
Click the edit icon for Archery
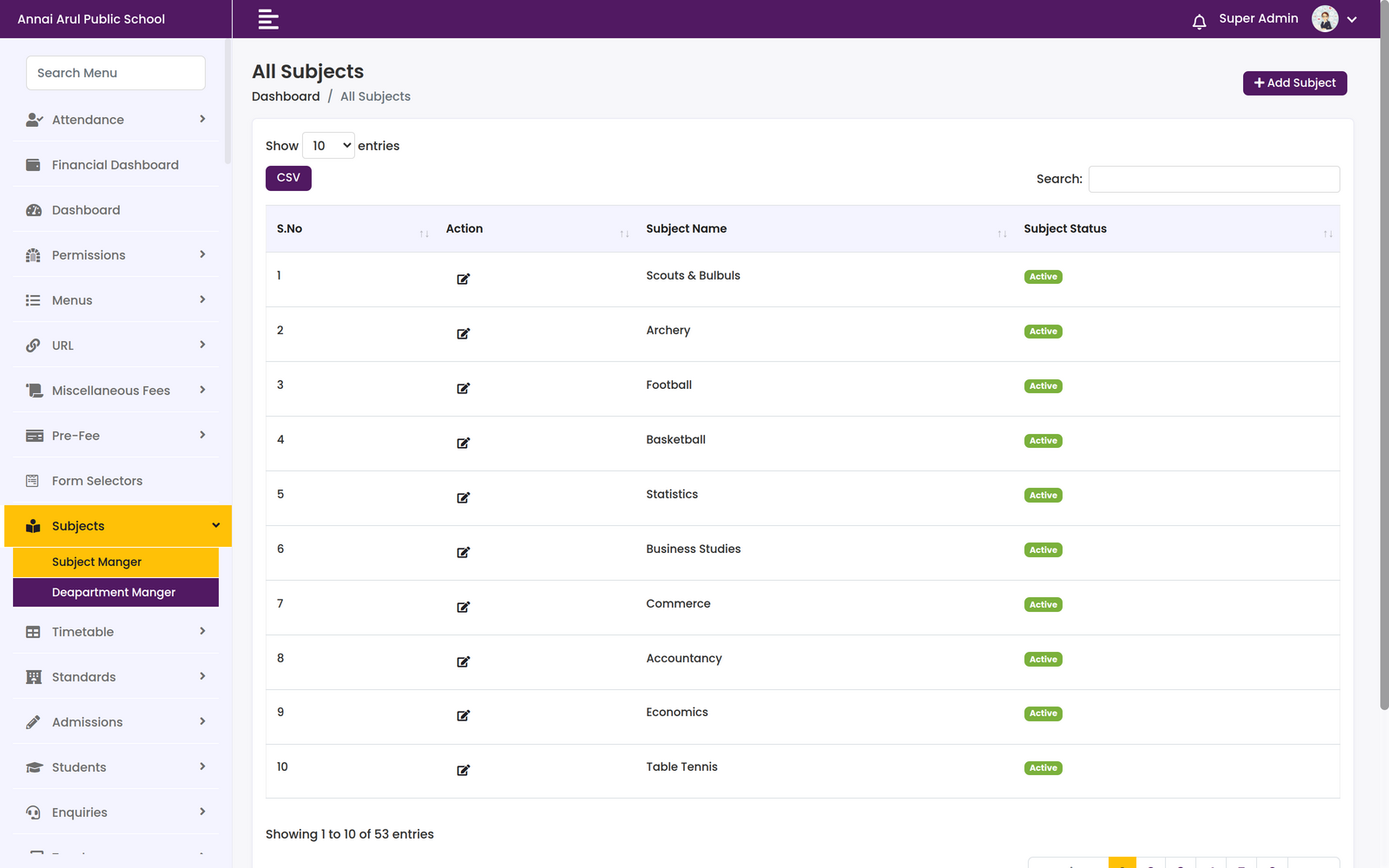pos(464,333)
